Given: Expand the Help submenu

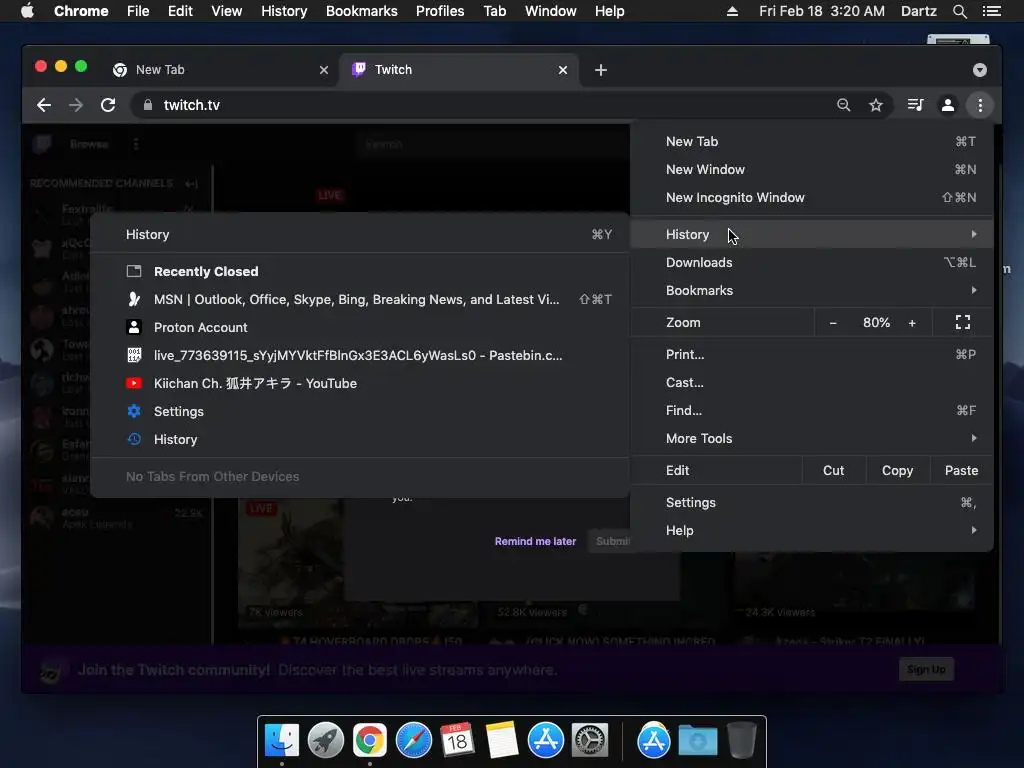Looking at the screenshot, I should (812, 531).
